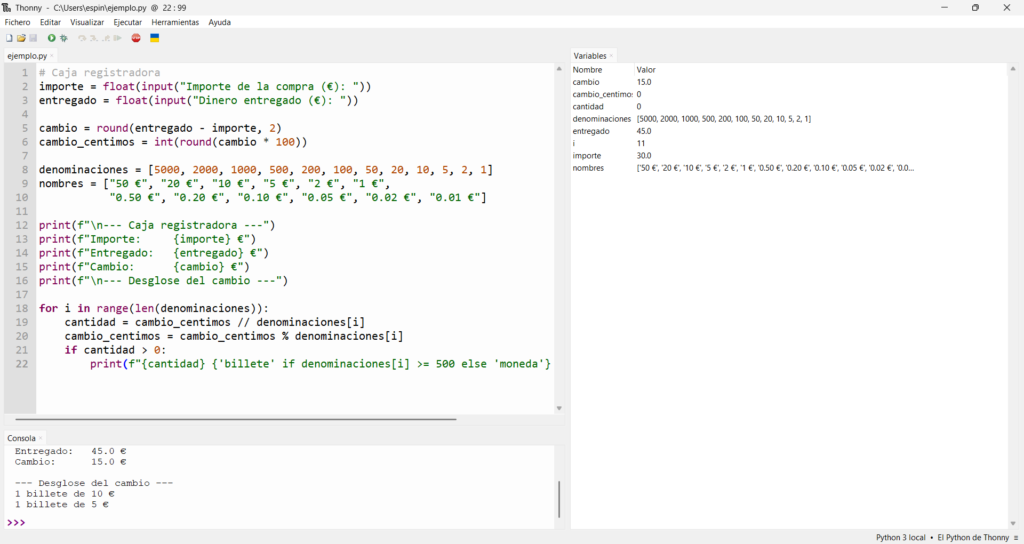Click the Nombre column header

coord(587,70)
